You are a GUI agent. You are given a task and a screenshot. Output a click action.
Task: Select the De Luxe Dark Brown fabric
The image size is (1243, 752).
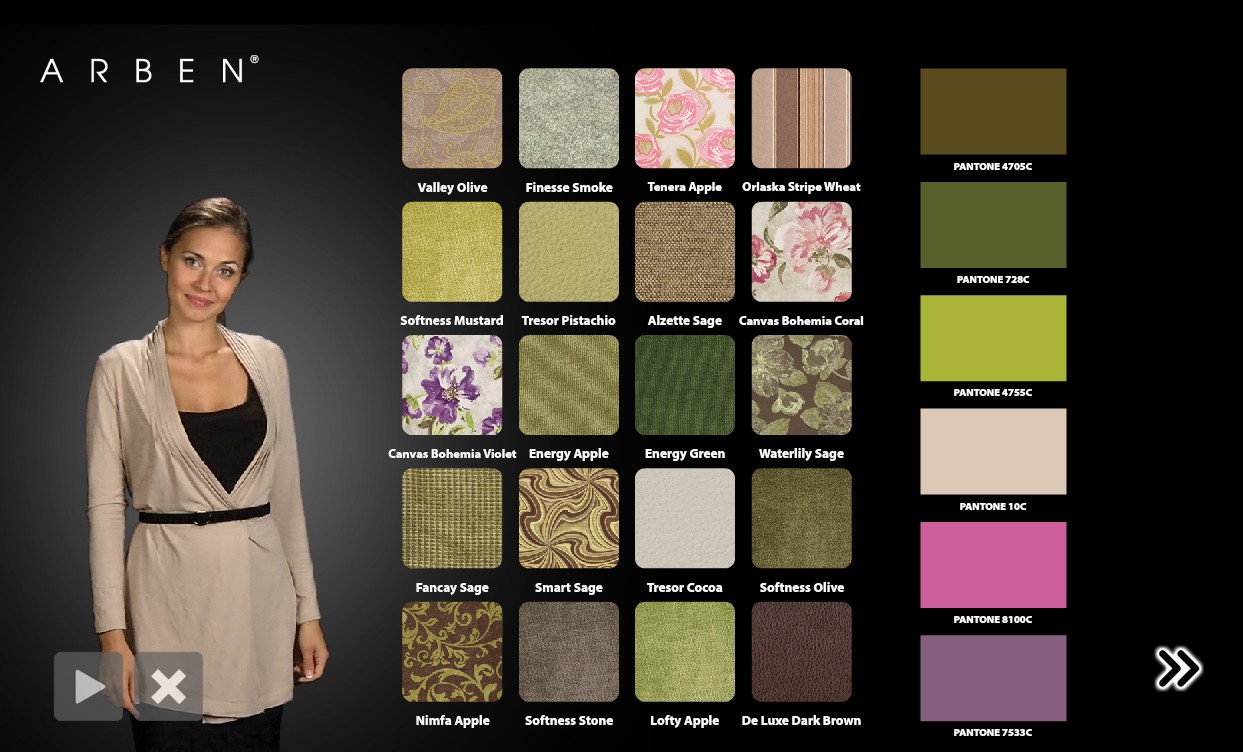coord(802,652)
